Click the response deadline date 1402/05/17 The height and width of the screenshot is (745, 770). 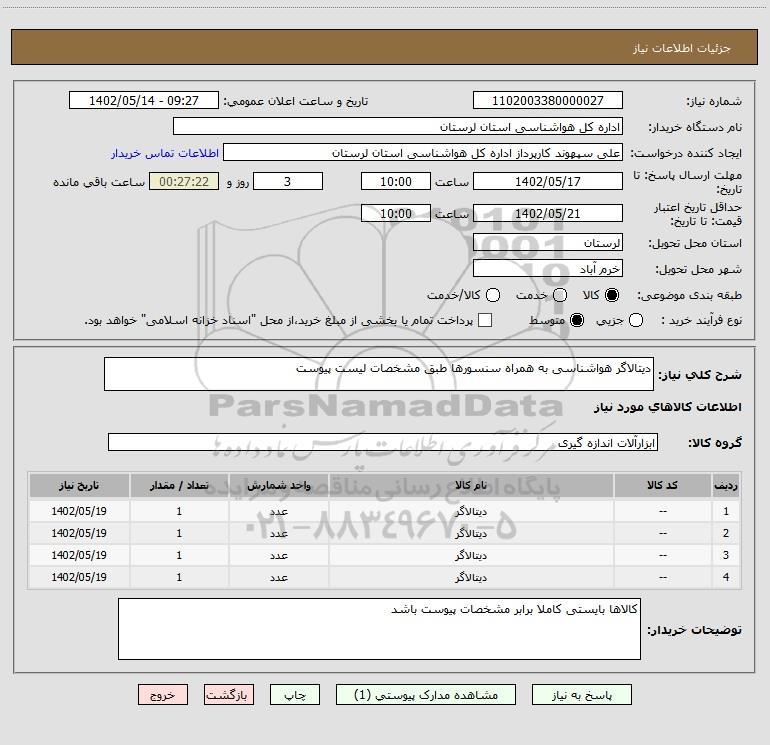pos(548,182)
